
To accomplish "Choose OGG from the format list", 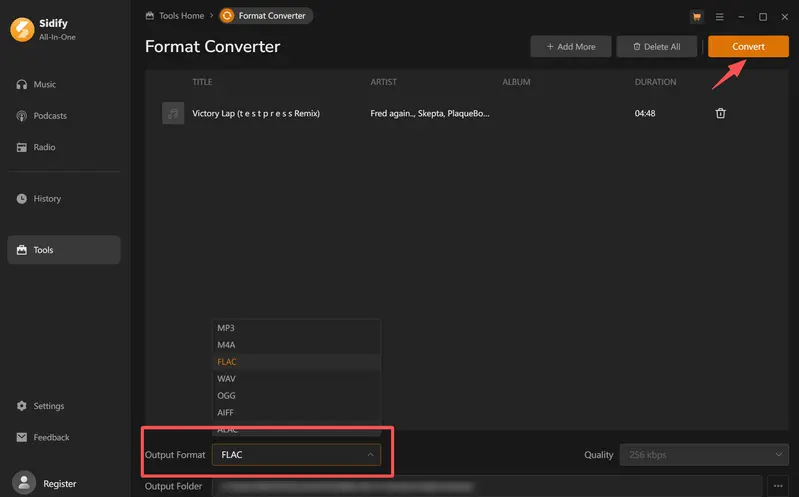I will pyautogui.click(x=296, y=396).
